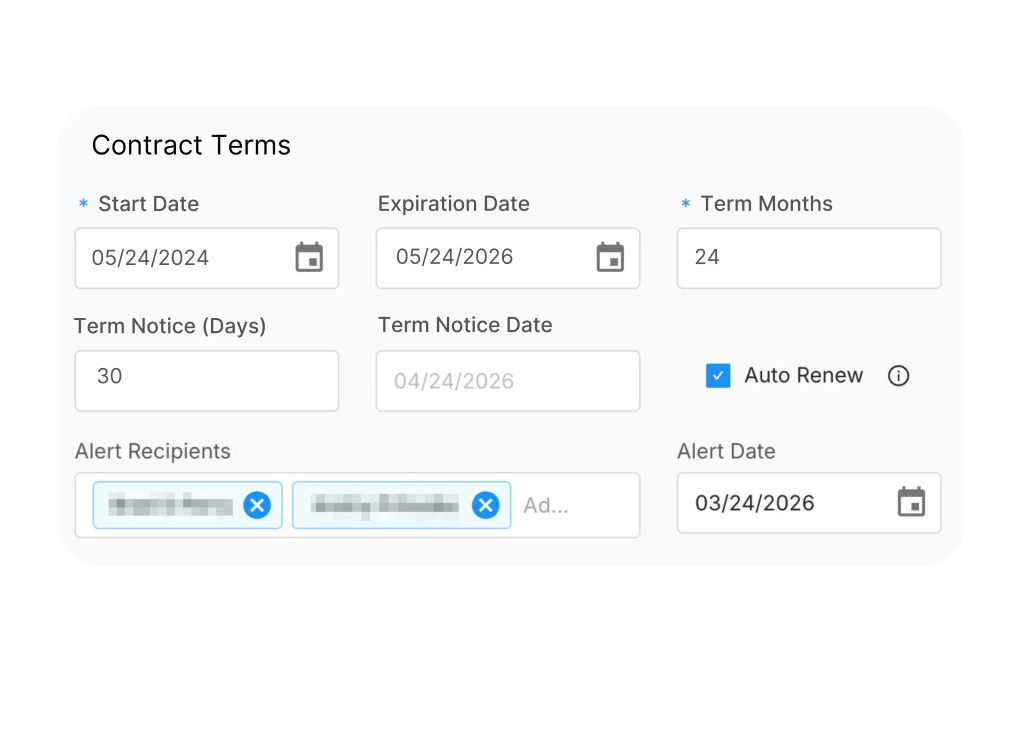The image size is (1023, 731).
Task: Open the Start Date calendar picker
Action: [x=309, y=258]
